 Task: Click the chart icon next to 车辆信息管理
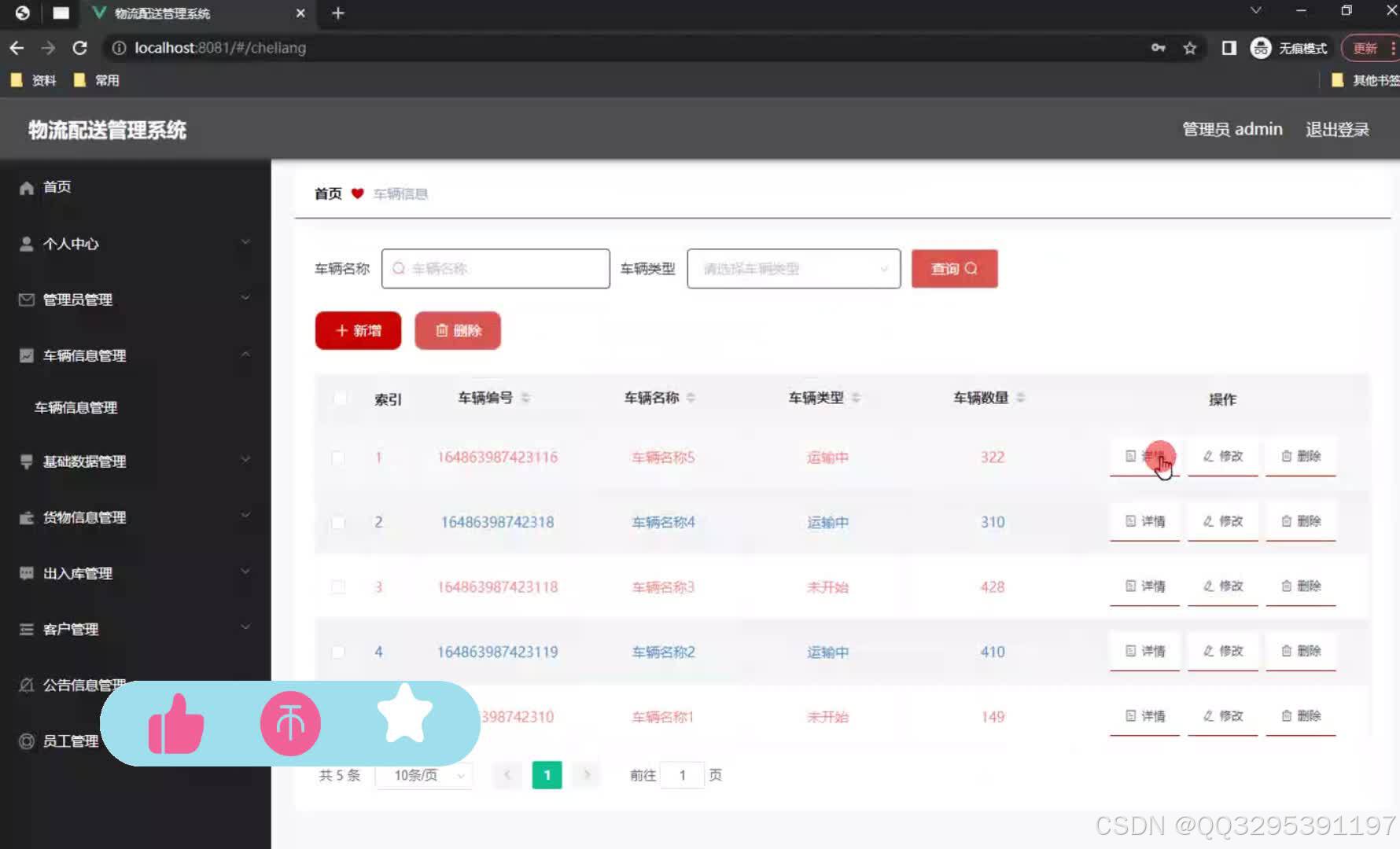[x=27, y=355]
